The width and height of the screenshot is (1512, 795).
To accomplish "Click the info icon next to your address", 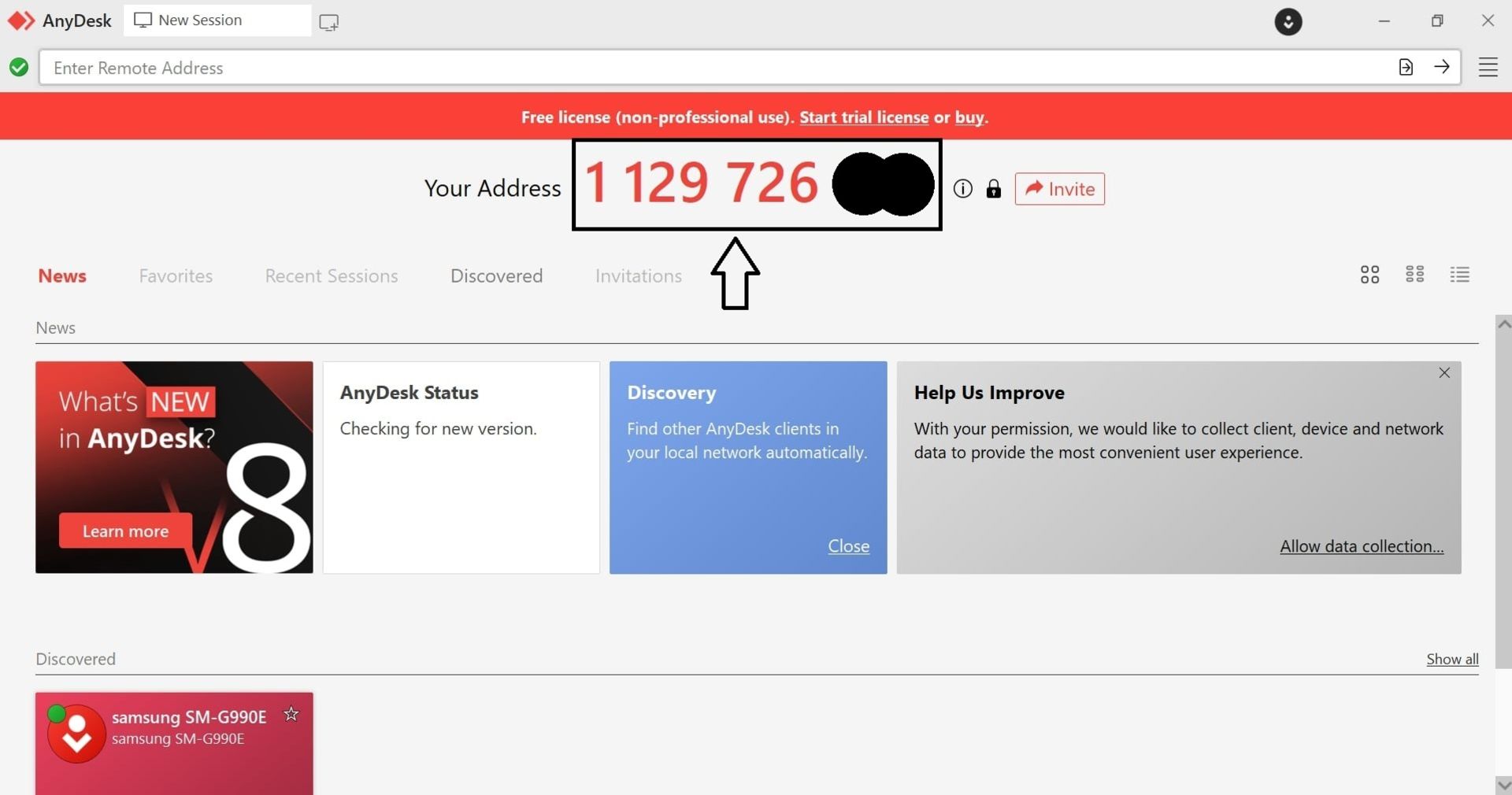I will click(962, 189).
